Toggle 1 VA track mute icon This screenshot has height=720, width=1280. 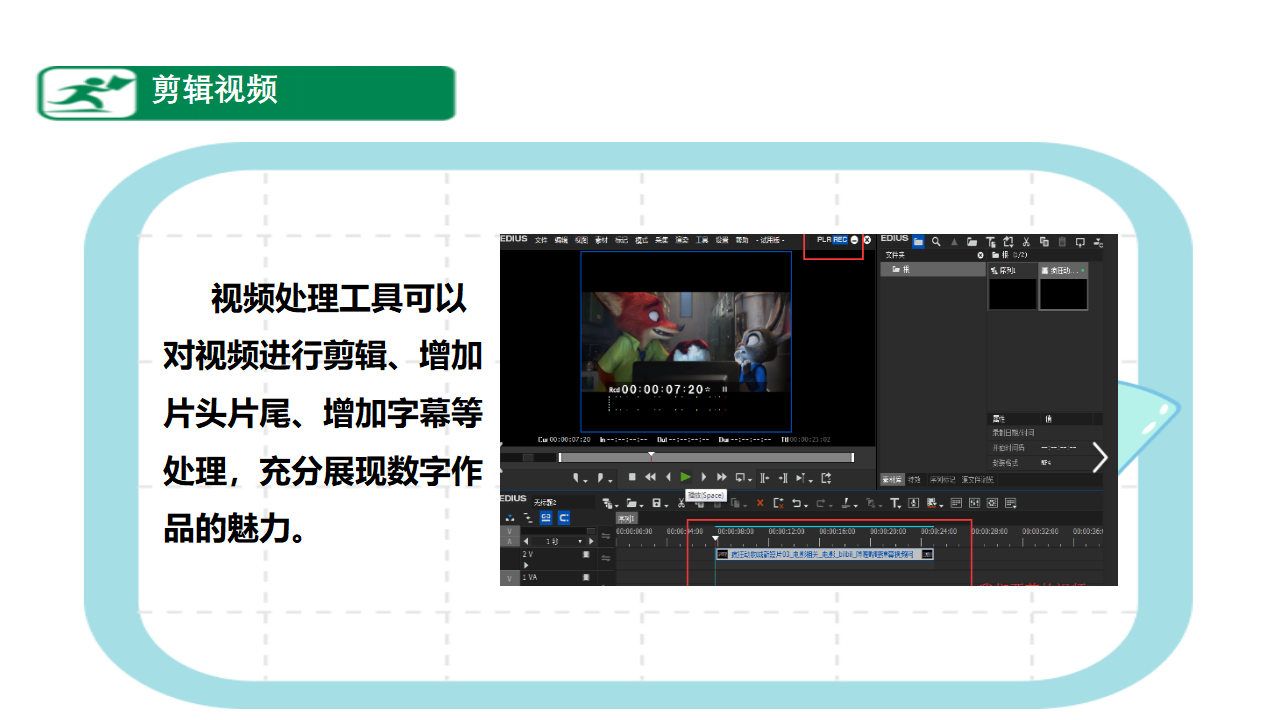[586, 577]
